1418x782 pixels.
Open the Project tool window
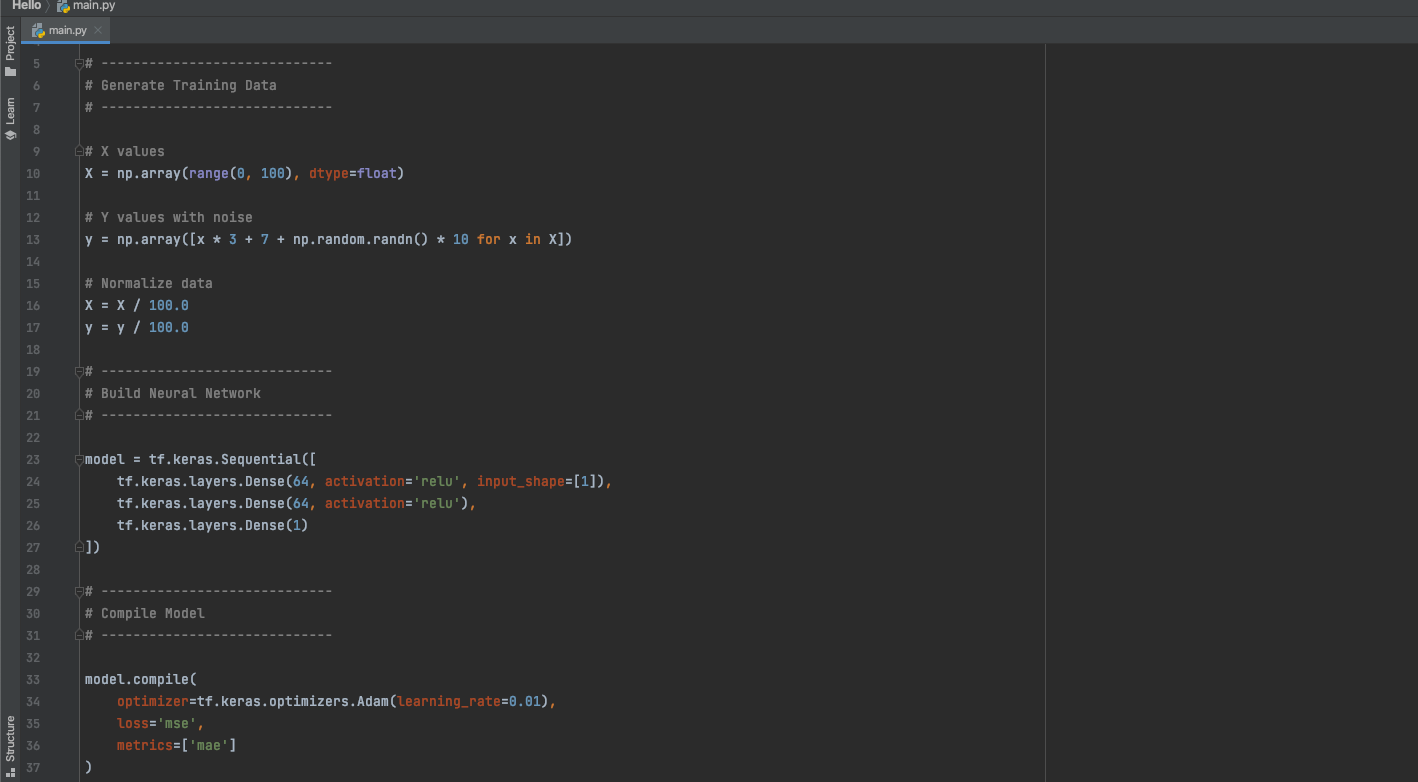pos(10,51)
